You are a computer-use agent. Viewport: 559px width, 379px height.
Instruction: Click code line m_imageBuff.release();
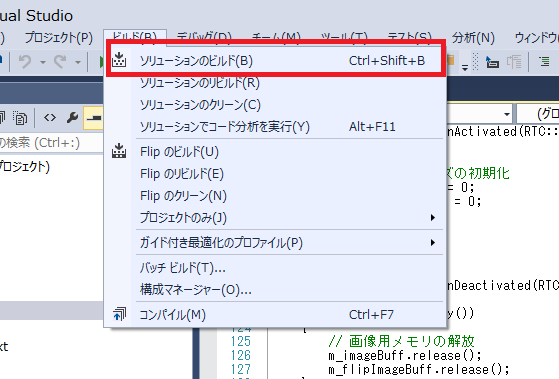(x=405, y=356)
